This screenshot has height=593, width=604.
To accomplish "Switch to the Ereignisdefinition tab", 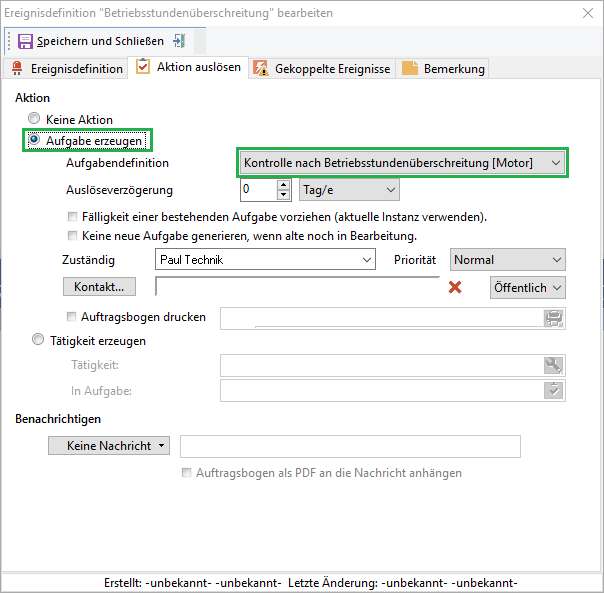I will (66, 69).
